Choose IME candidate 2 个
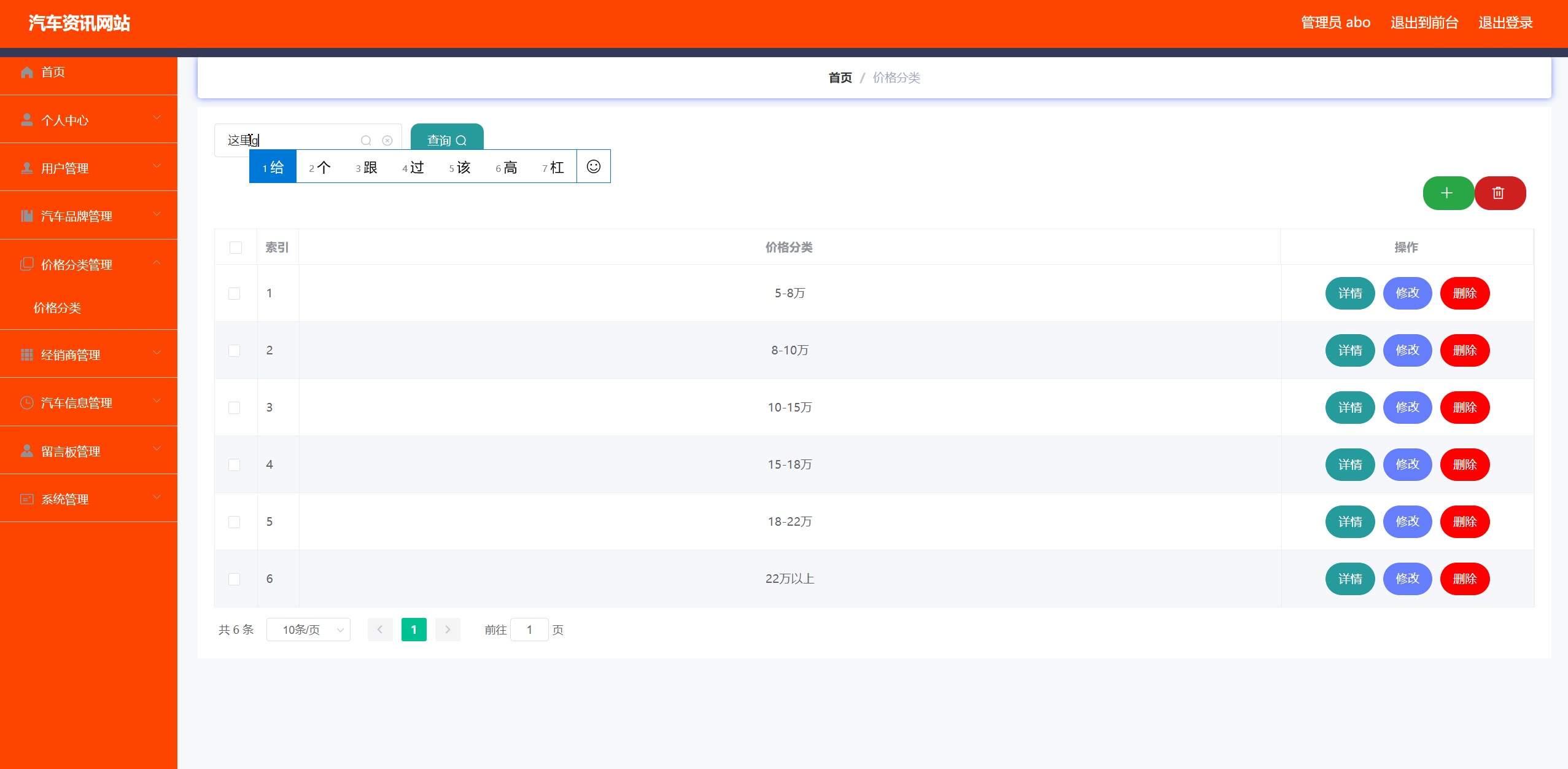 click(319, 166)
